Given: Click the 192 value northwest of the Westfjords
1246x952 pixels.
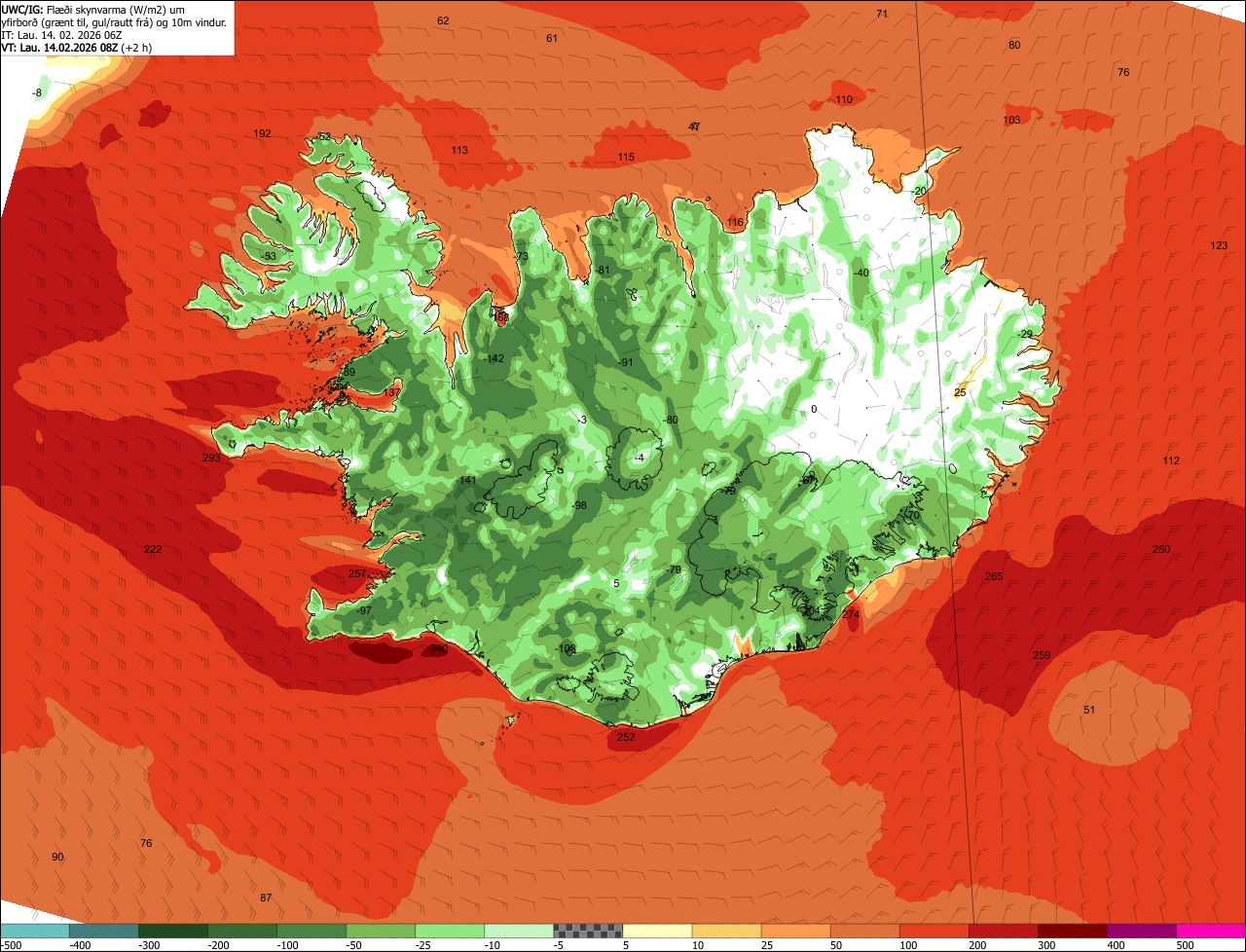Looking at the screenshot, I should coord(262,133).
